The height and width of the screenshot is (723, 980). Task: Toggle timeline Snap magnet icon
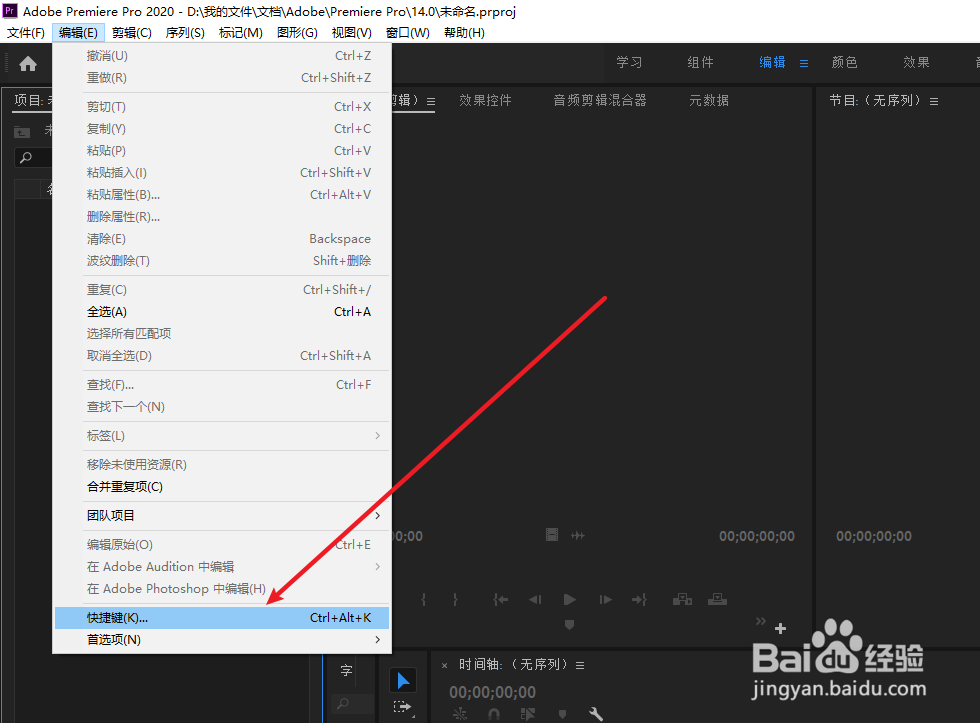coord(494,714)
